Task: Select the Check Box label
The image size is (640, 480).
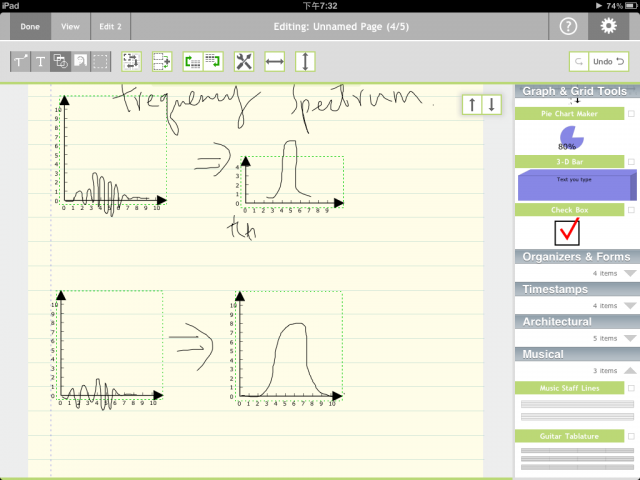Action: coord(569,210)
